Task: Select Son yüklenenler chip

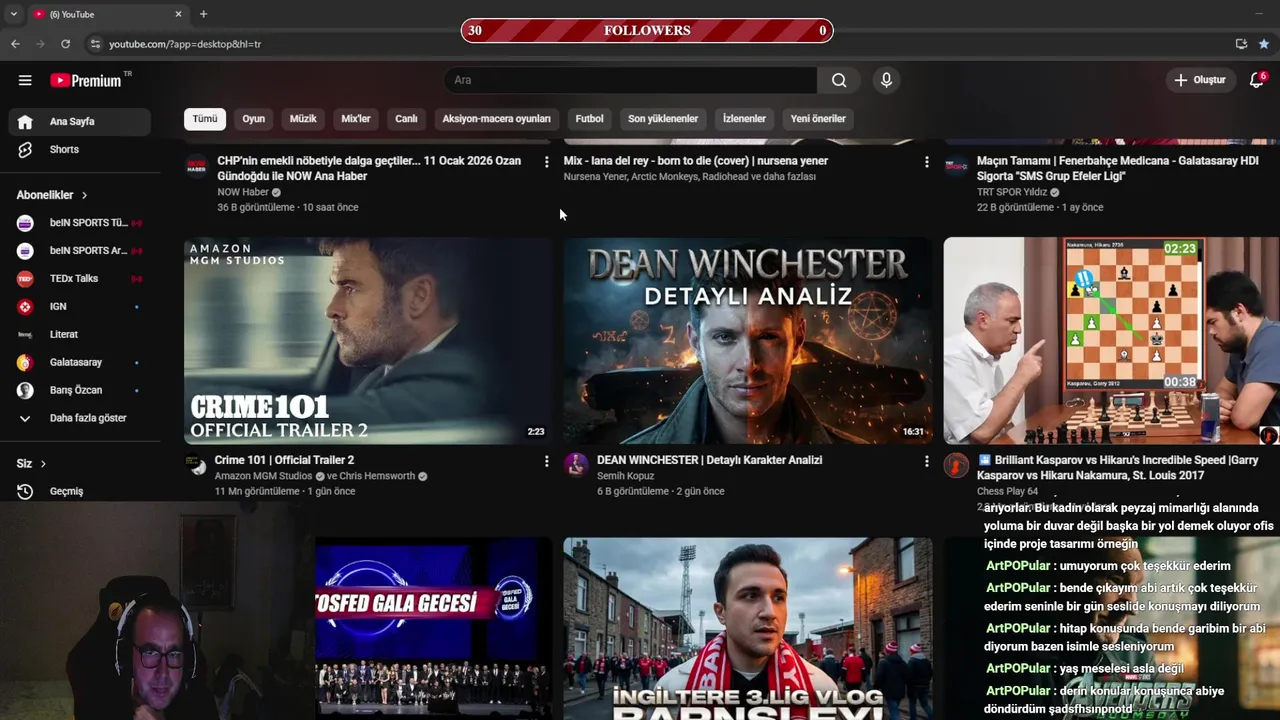Action: [x=663, y=119]
